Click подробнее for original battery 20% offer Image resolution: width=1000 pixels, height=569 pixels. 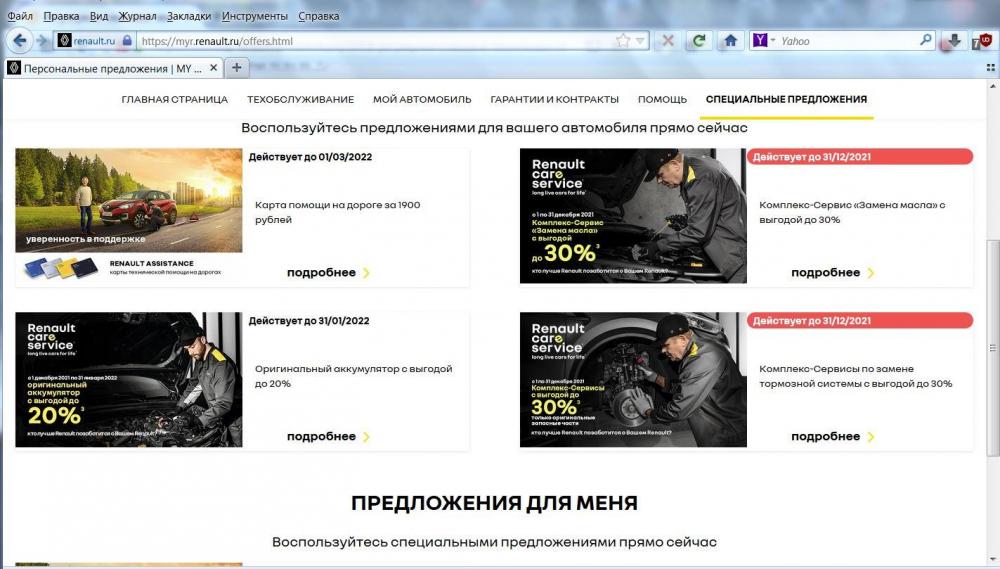328,436
